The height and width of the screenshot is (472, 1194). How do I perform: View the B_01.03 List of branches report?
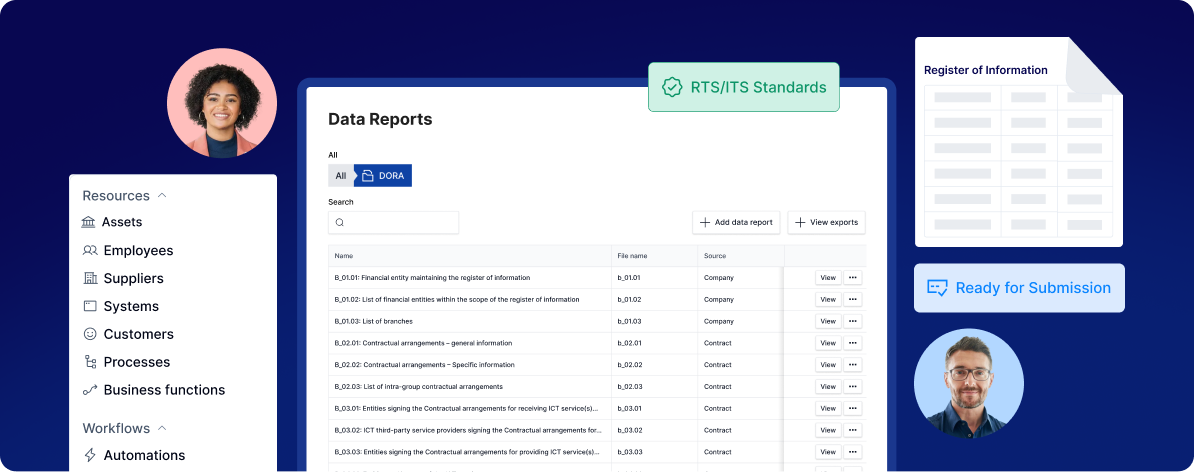pyautogui.click(x=827, y=321)
